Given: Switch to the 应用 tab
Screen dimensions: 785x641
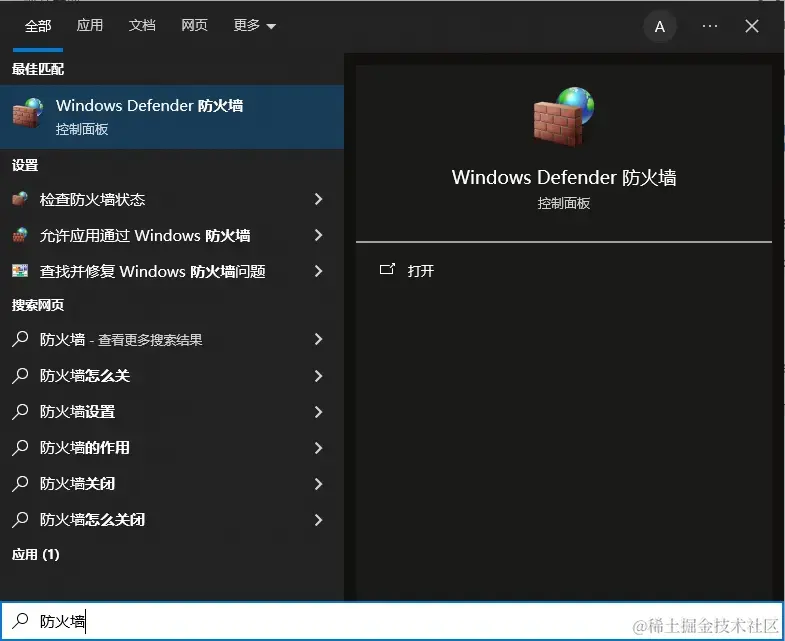Looking at the screenshot, I should click(x=90, y=25).
